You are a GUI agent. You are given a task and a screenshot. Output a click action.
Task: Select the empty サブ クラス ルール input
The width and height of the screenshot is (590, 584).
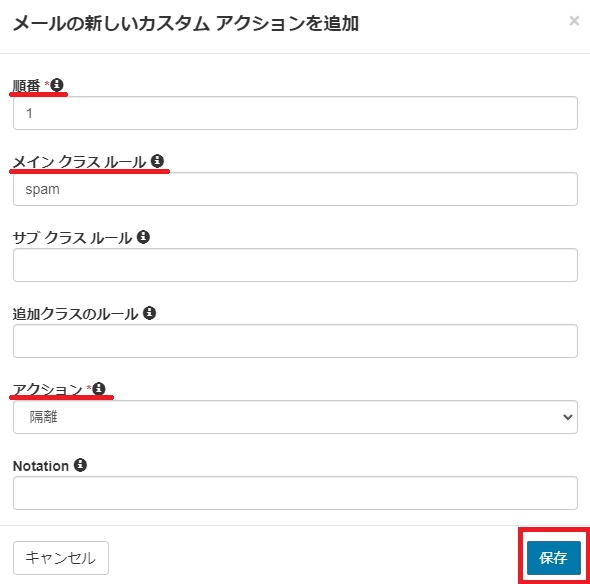click(x=295, y=265)
